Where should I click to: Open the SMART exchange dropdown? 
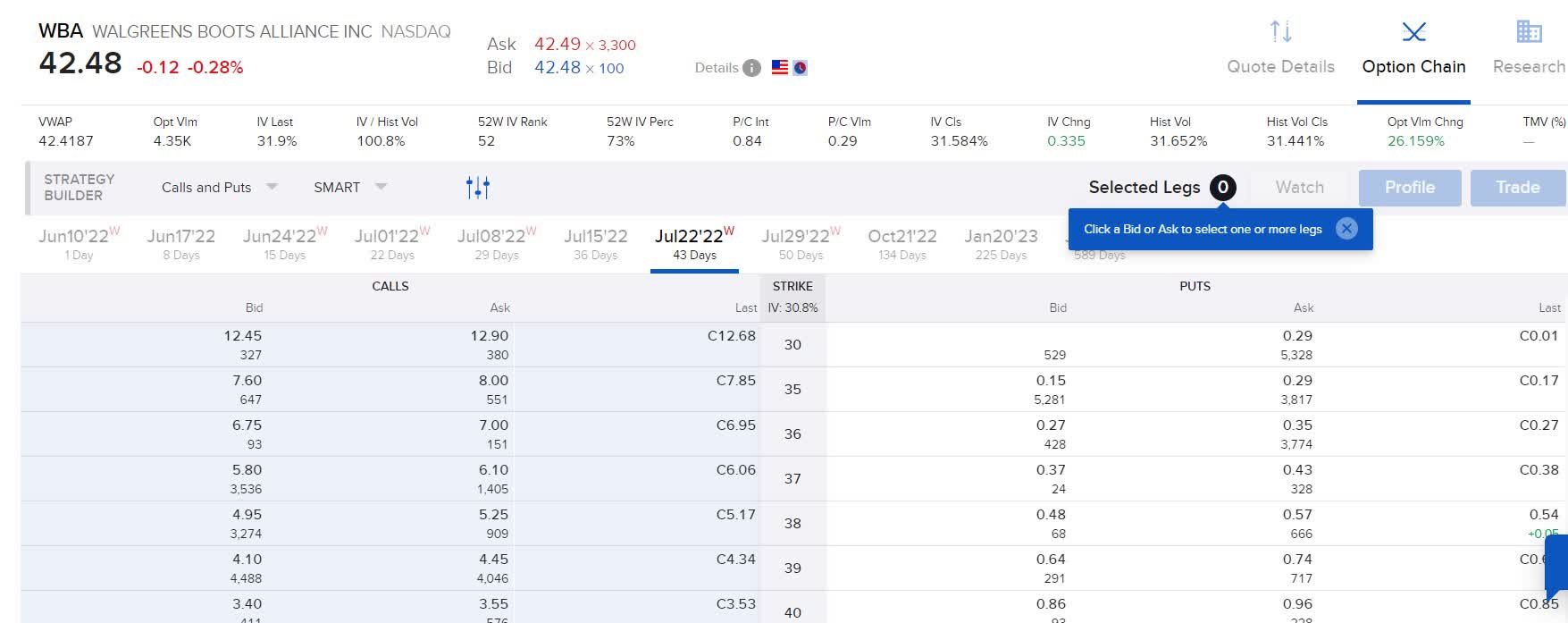click(x=350, y=187)
